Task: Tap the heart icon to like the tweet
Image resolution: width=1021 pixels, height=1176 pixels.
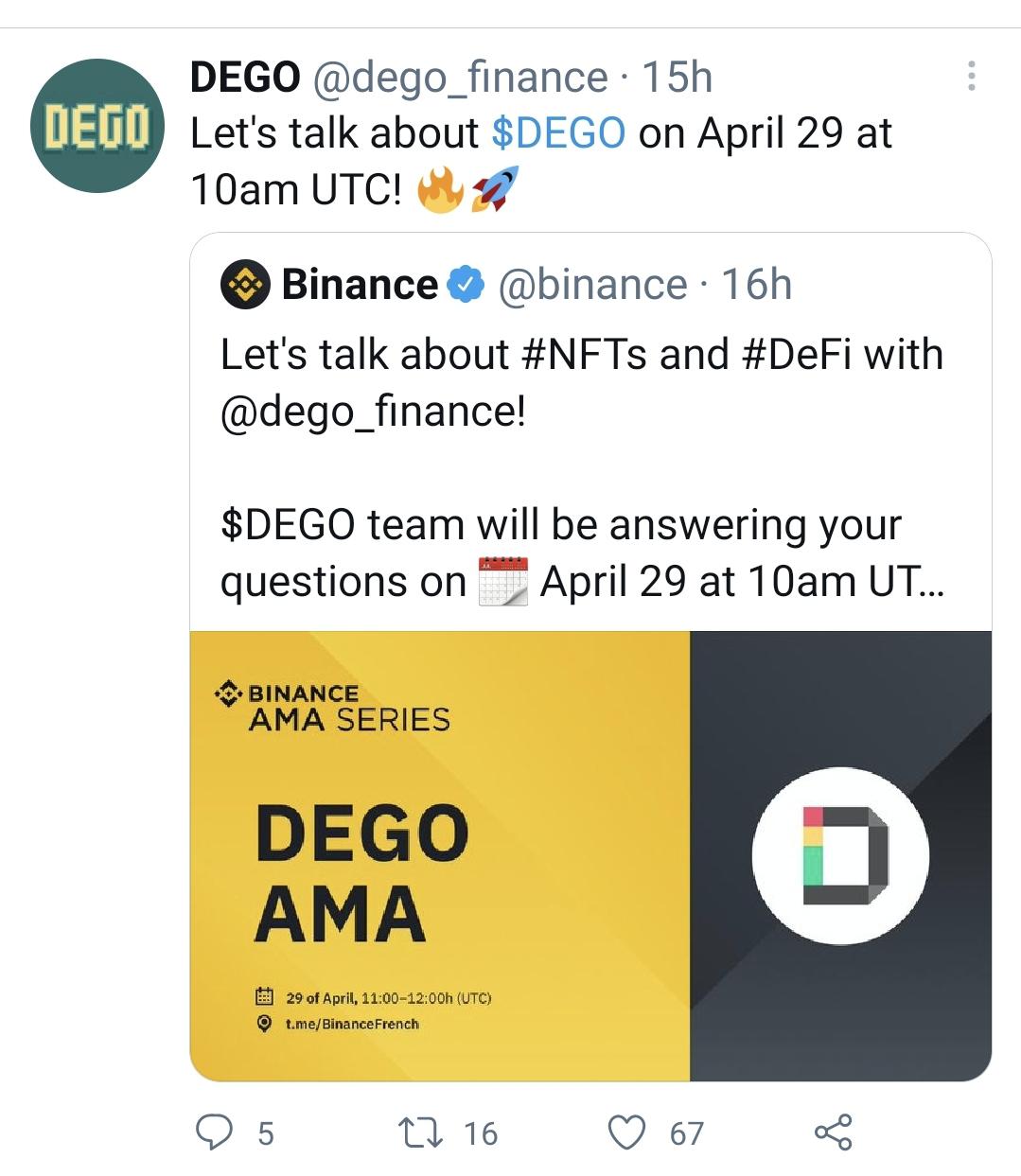Action: click(x=629, y=1131)
